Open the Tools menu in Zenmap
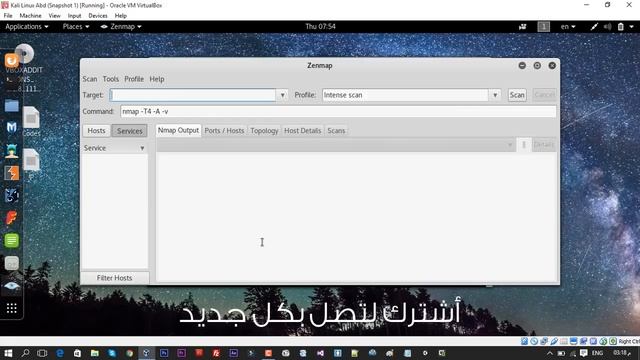640x360 pixels. pos(111,79)
